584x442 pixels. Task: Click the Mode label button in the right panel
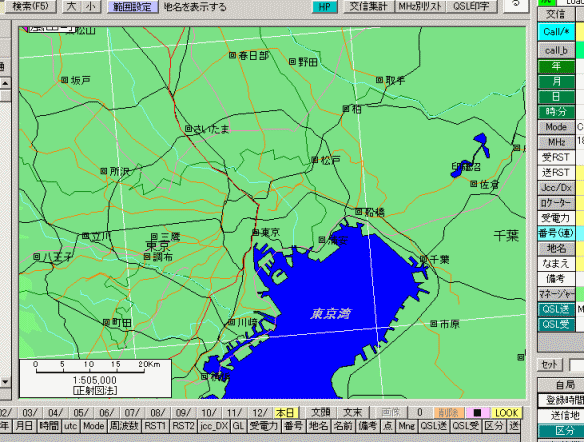(x=556, y=127)
